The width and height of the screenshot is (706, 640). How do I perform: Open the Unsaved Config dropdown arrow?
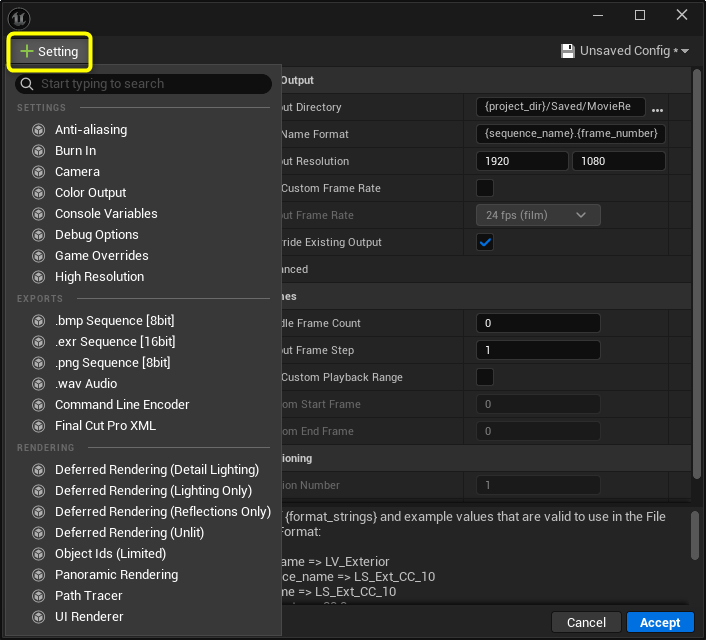[x=685, y=51]
